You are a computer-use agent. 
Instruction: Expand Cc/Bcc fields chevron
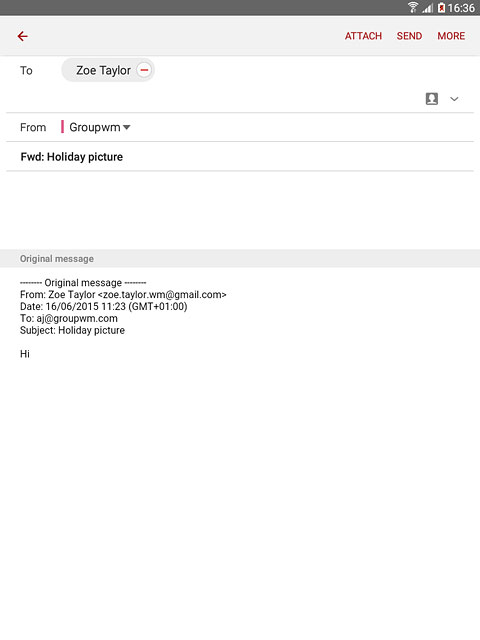tap(454, 99)
